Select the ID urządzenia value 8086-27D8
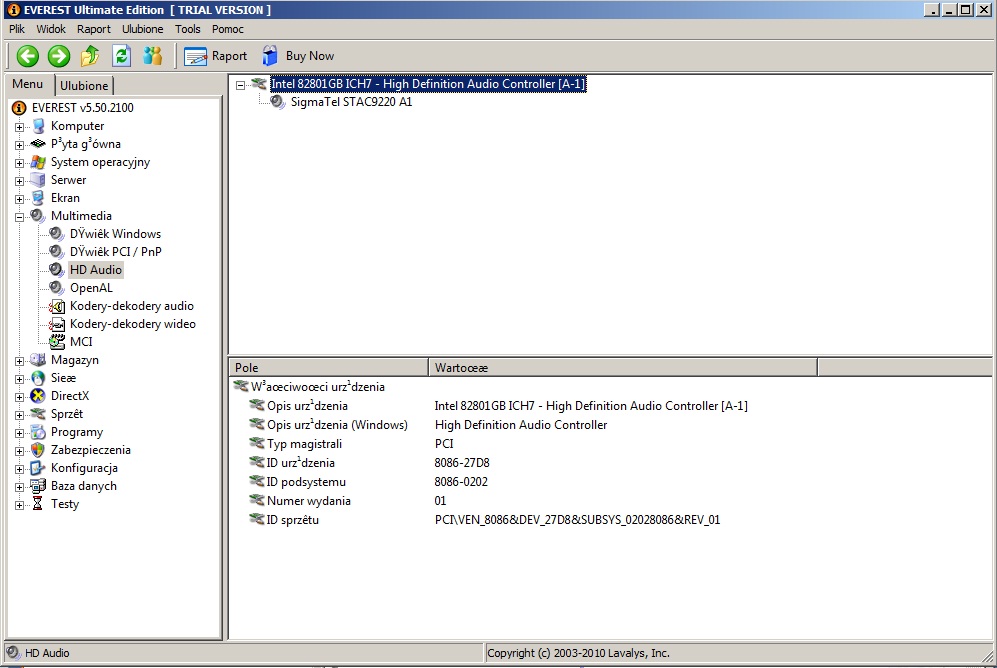The image size is (997, 668). point(462,463)
